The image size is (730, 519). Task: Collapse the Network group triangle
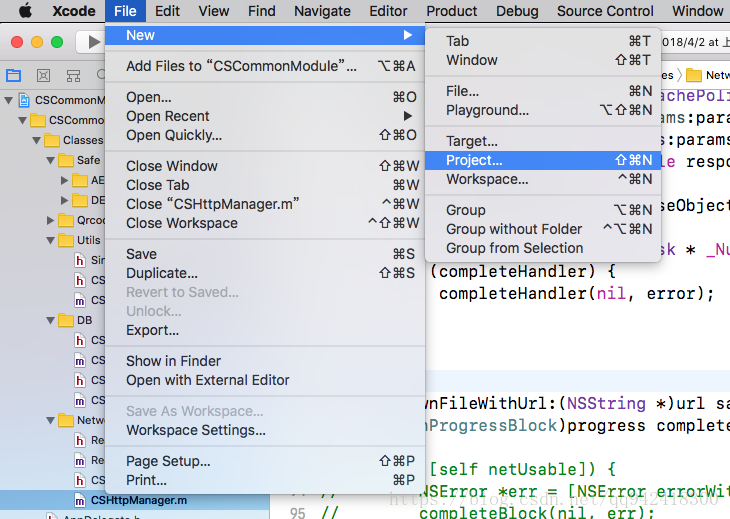[51, 420]
